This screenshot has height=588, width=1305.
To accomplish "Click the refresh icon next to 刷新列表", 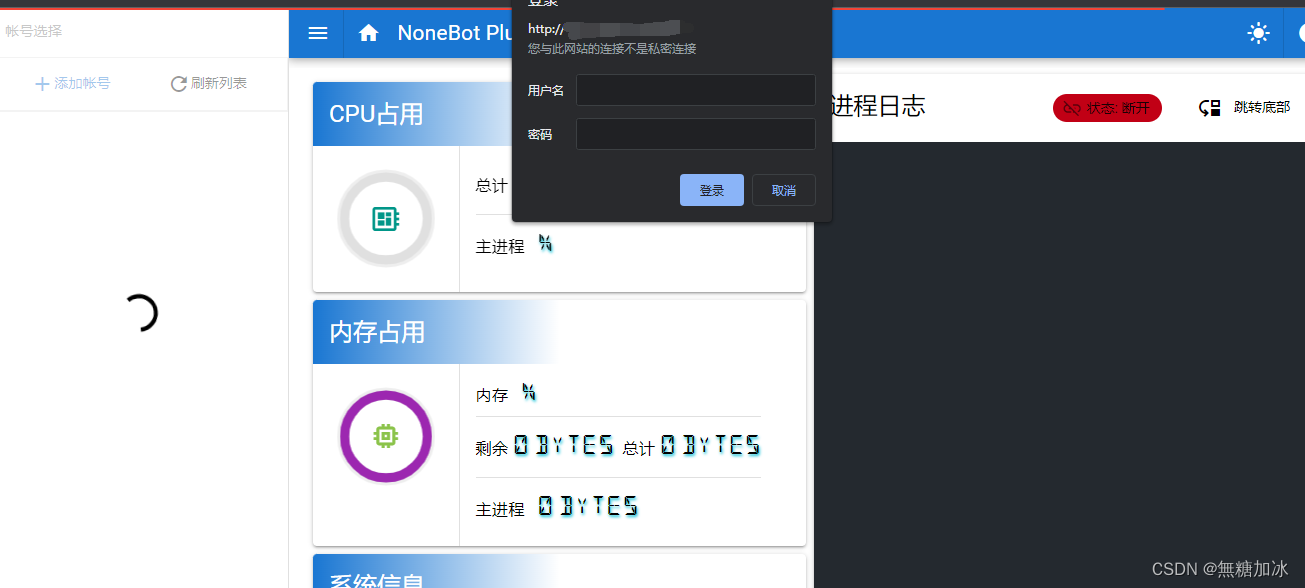I will click(178, 83).
